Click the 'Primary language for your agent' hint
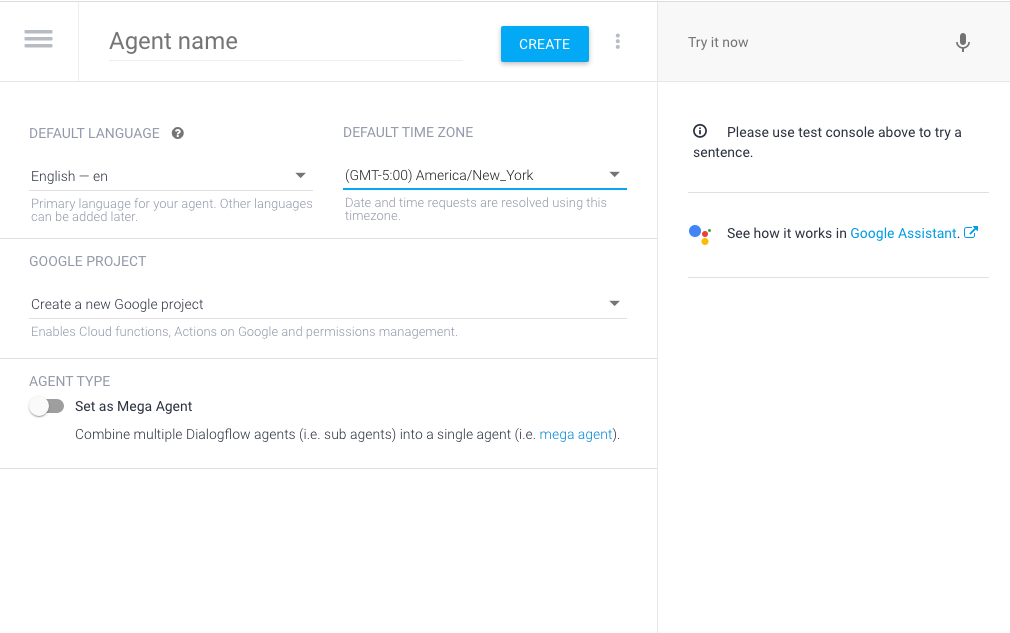 (171, 210)
